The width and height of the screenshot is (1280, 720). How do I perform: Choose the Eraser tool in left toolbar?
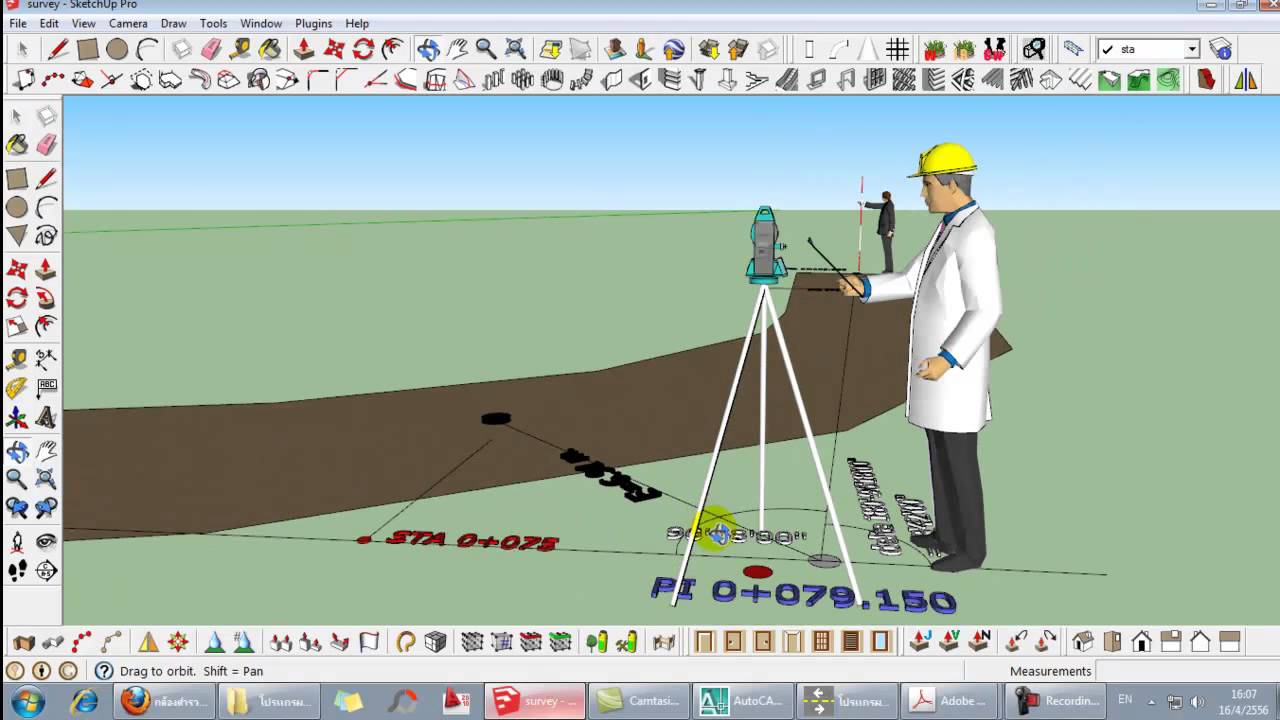click(46, 147)
